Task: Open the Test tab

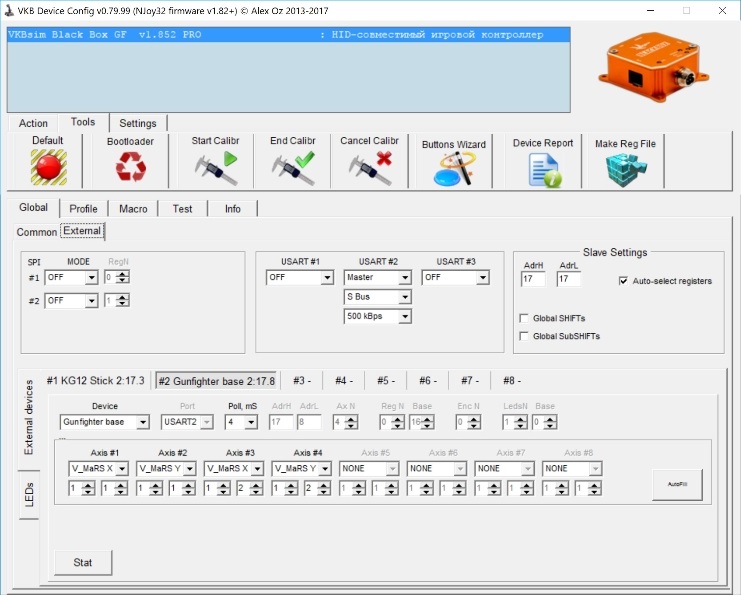Action: 182,209
